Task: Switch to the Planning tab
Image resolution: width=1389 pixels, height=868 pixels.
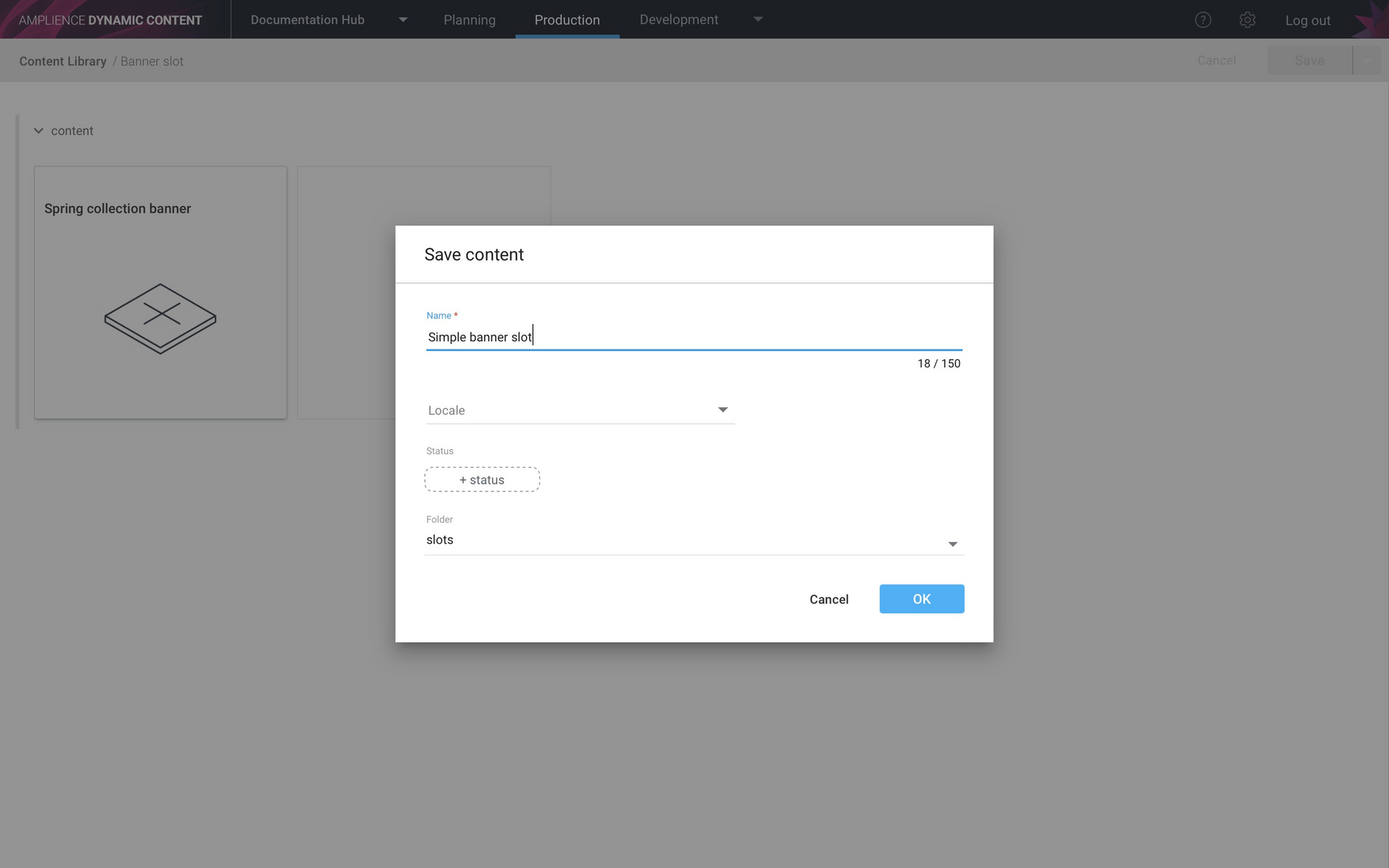Action: pyautogui.click(x=469, y=19)
